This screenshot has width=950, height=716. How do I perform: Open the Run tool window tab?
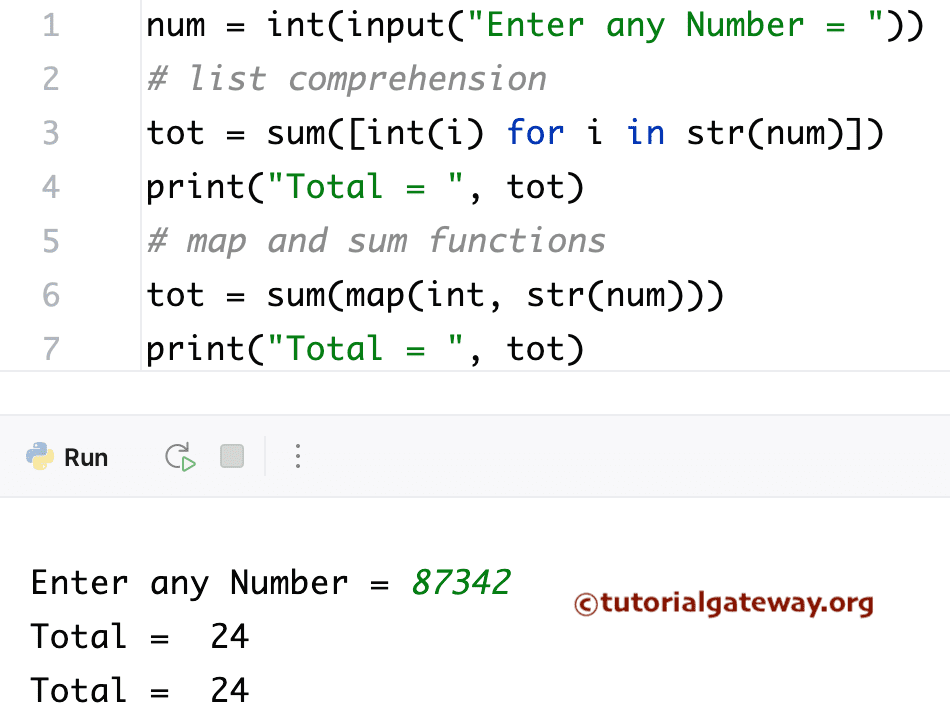[x=86, y=457]
